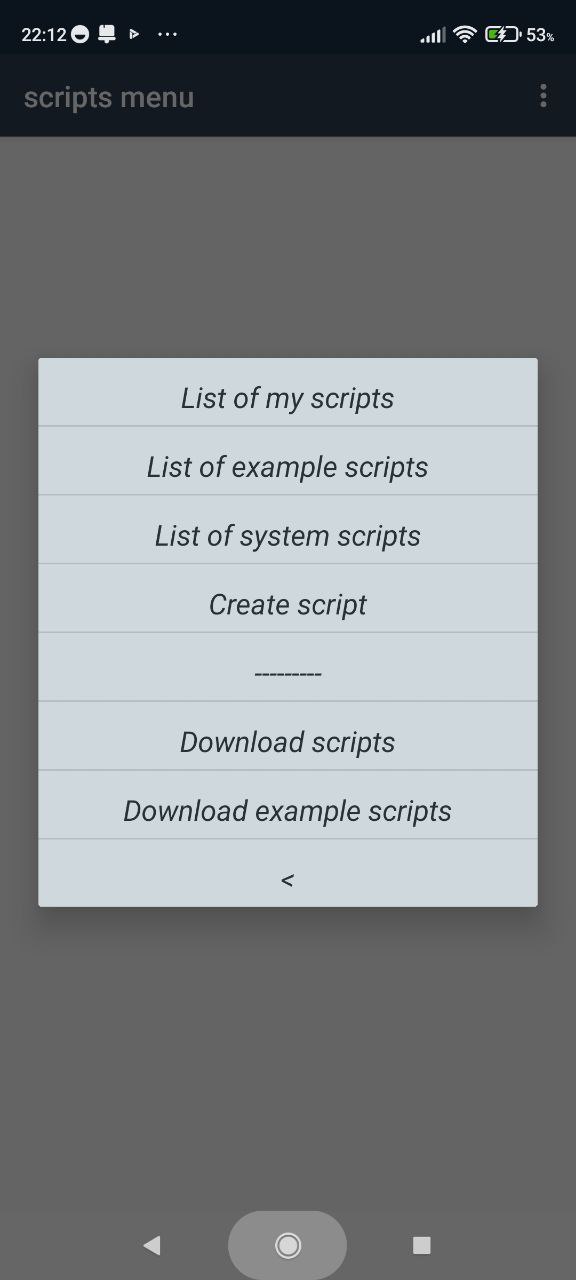The width and height of the screenshot is (576, 1280).
Task: Tap the status bar ellipsis notifications icon
Action: [x=167, y=34]
